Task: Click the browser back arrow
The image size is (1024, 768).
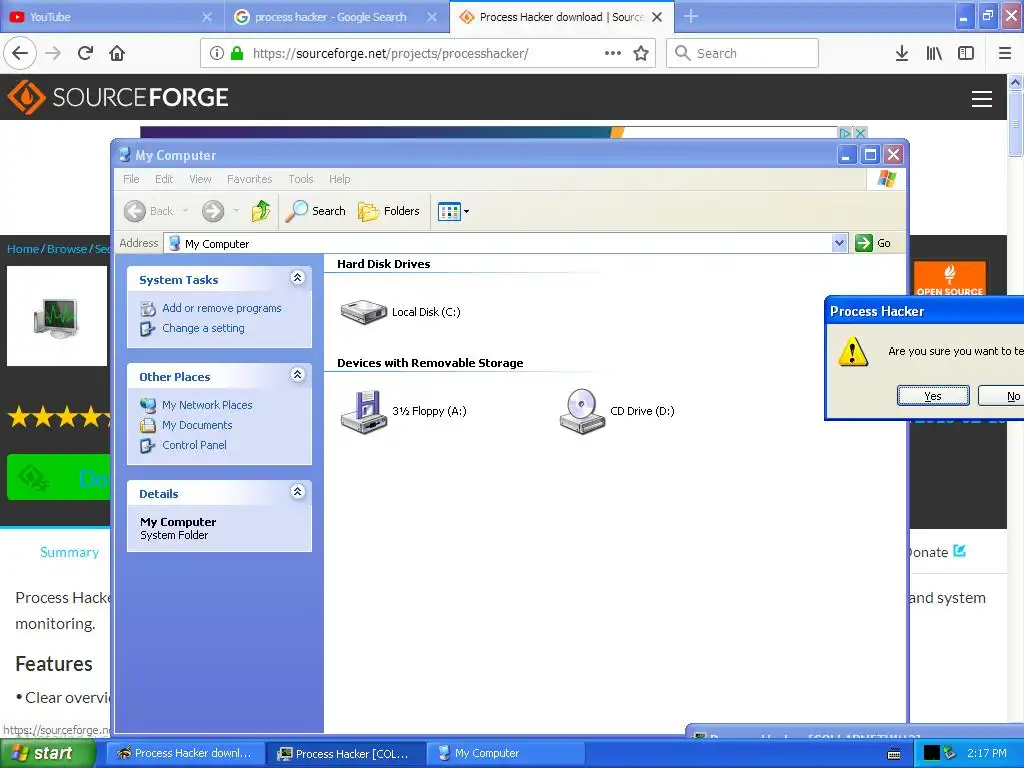Action: [20, 53]
